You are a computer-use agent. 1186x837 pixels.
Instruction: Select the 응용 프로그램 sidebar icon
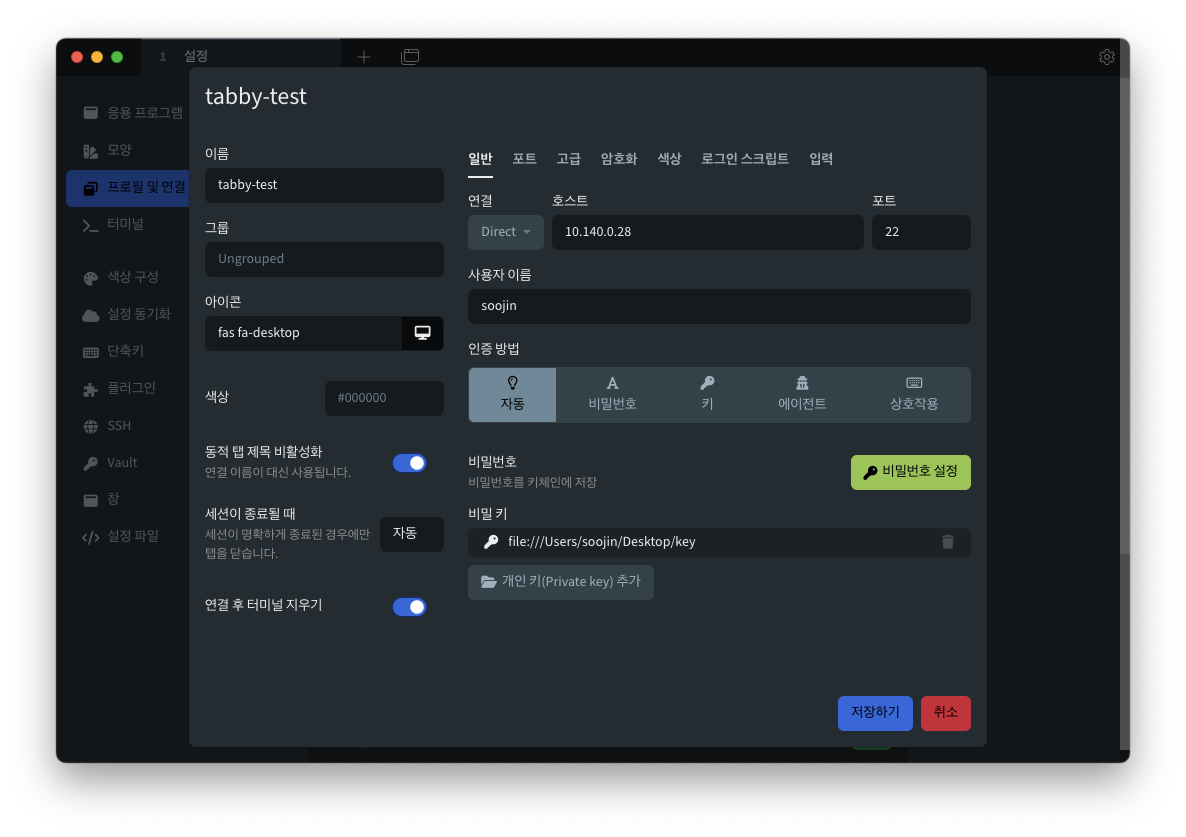pyautogui.click(x=91, y=113)
